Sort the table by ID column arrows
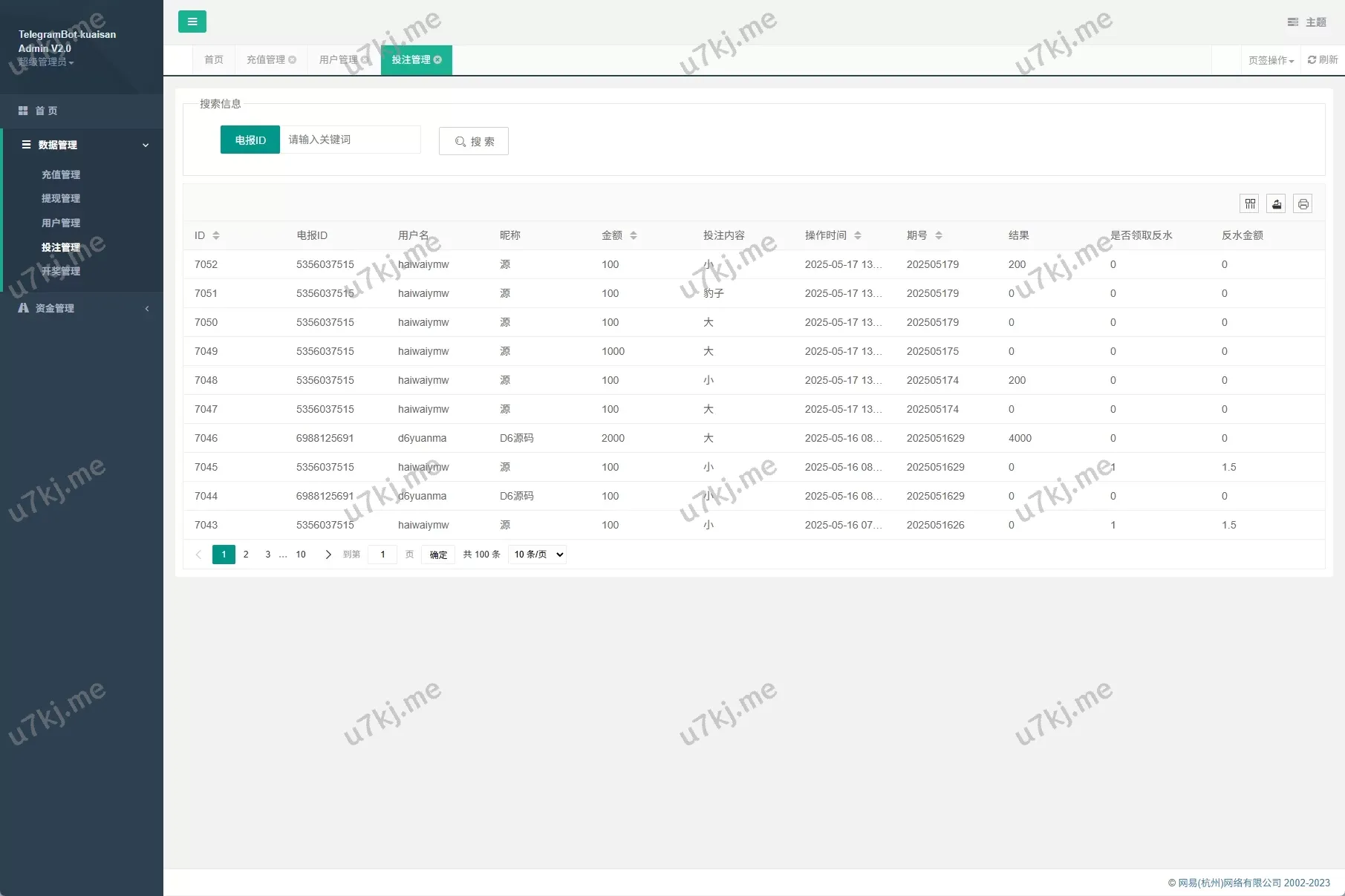The image size is (1345, 896). (x=216, y=235)
